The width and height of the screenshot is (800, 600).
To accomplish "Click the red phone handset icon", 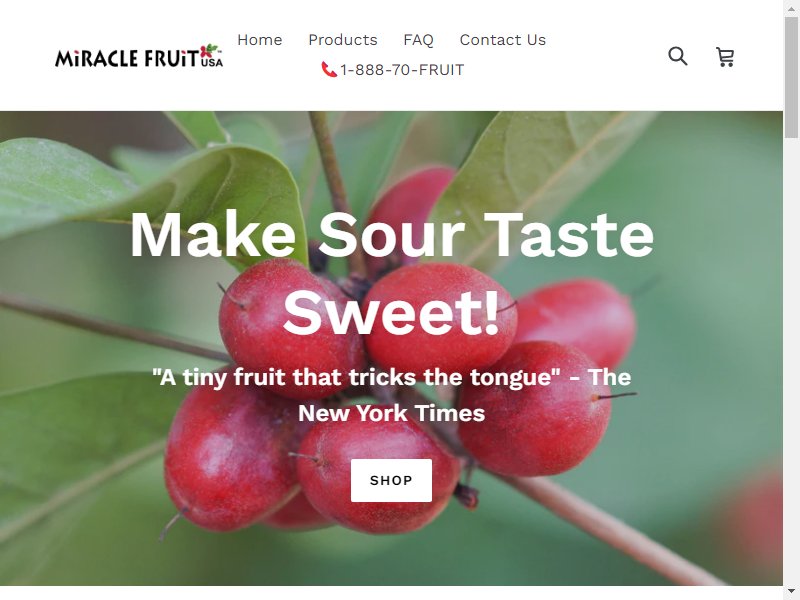I will [329, 69].
